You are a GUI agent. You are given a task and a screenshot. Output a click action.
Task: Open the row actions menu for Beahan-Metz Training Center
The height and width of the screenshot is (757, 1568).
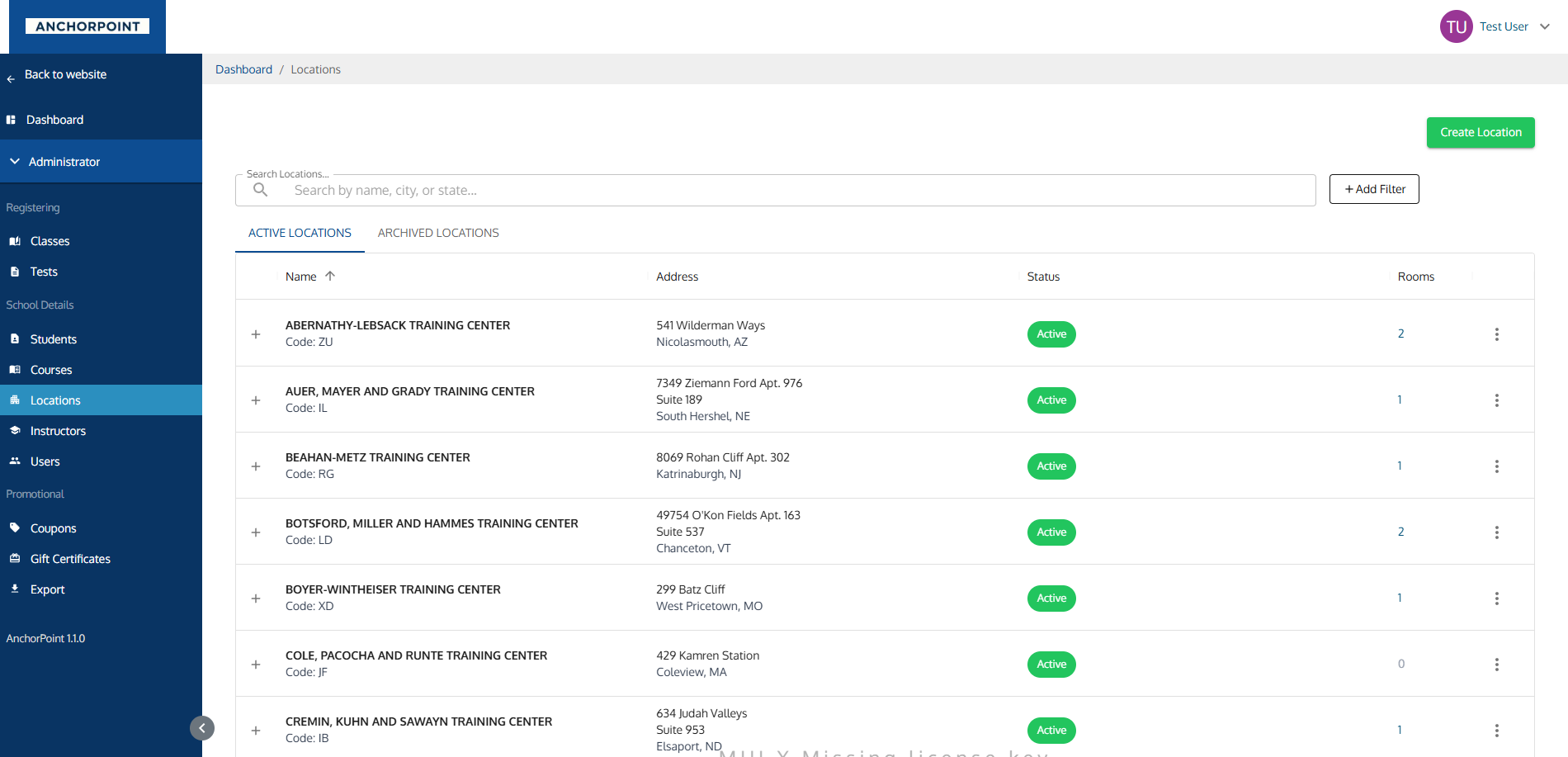pos(1497,466)
